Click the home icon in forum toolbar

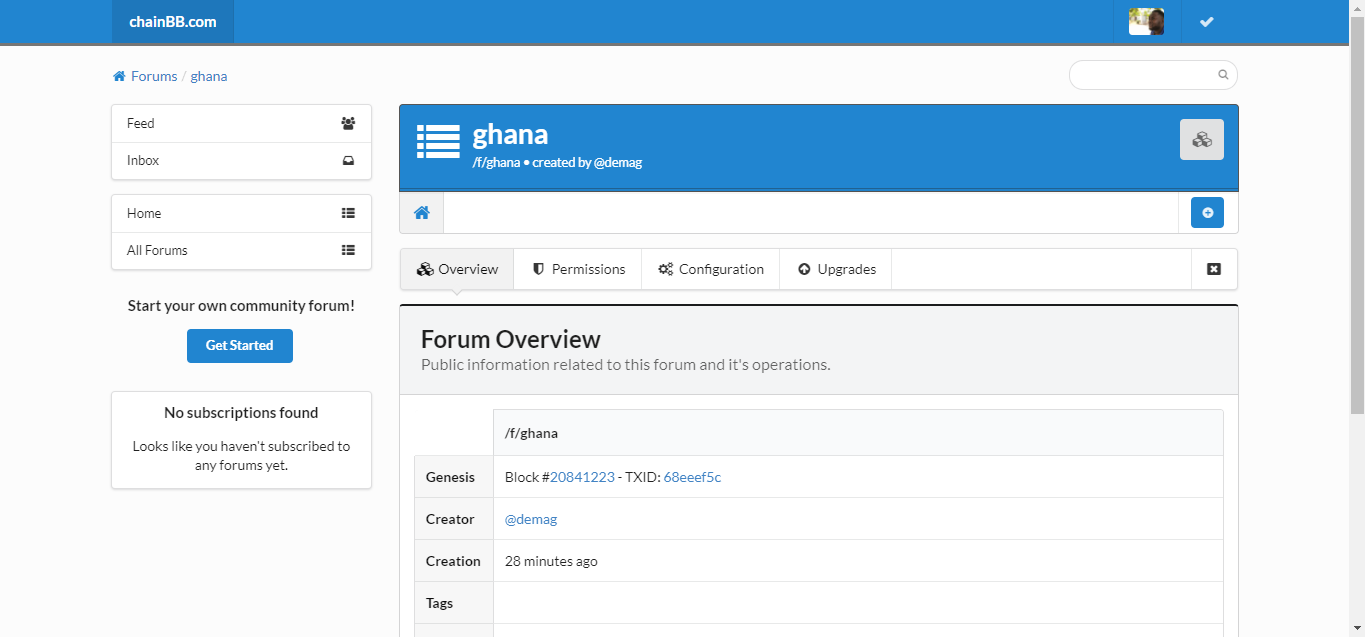422,213
